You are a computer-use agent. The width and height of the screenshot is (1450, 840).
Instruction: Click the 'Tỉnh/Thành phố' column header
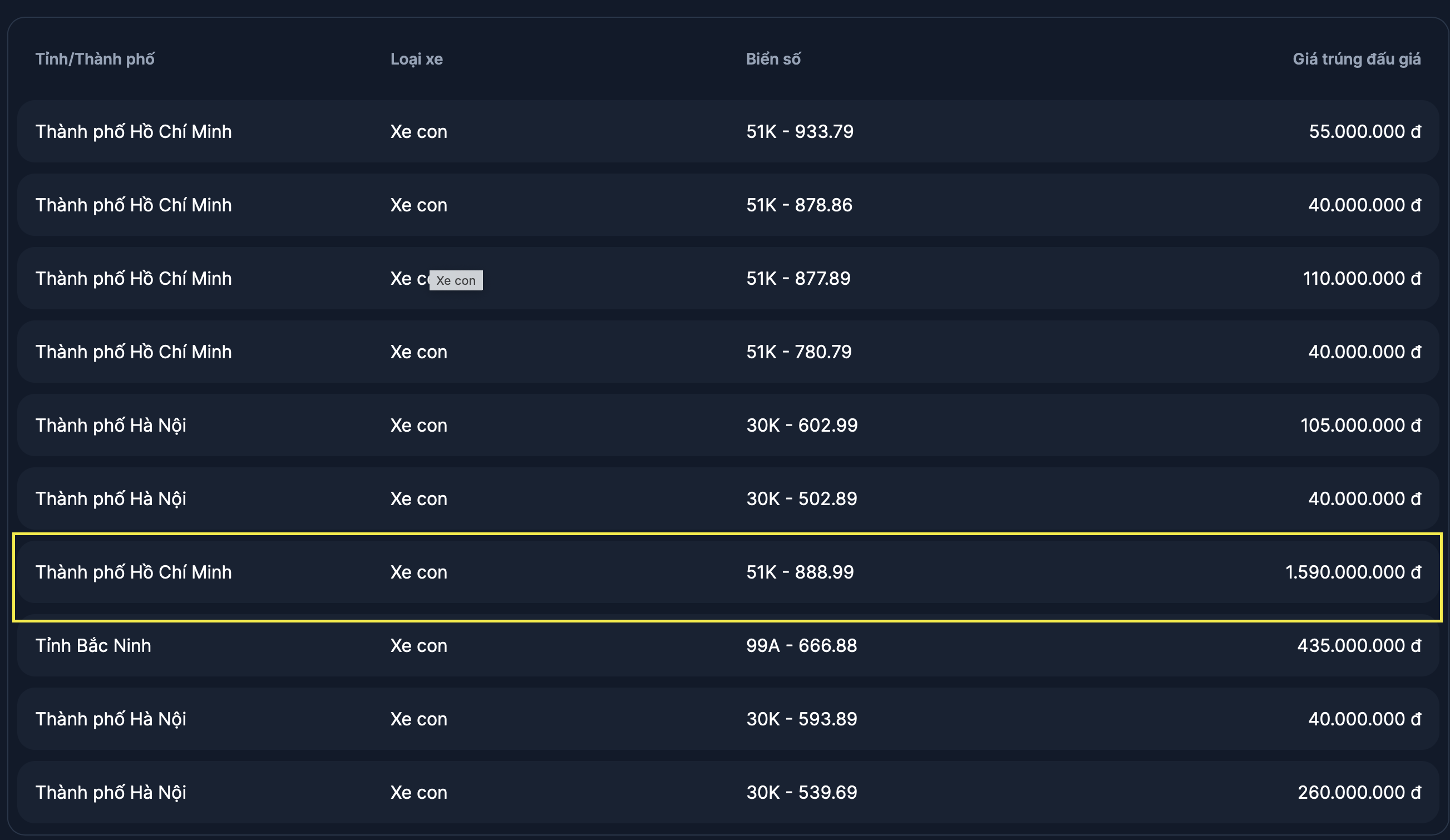pos(95,58)
